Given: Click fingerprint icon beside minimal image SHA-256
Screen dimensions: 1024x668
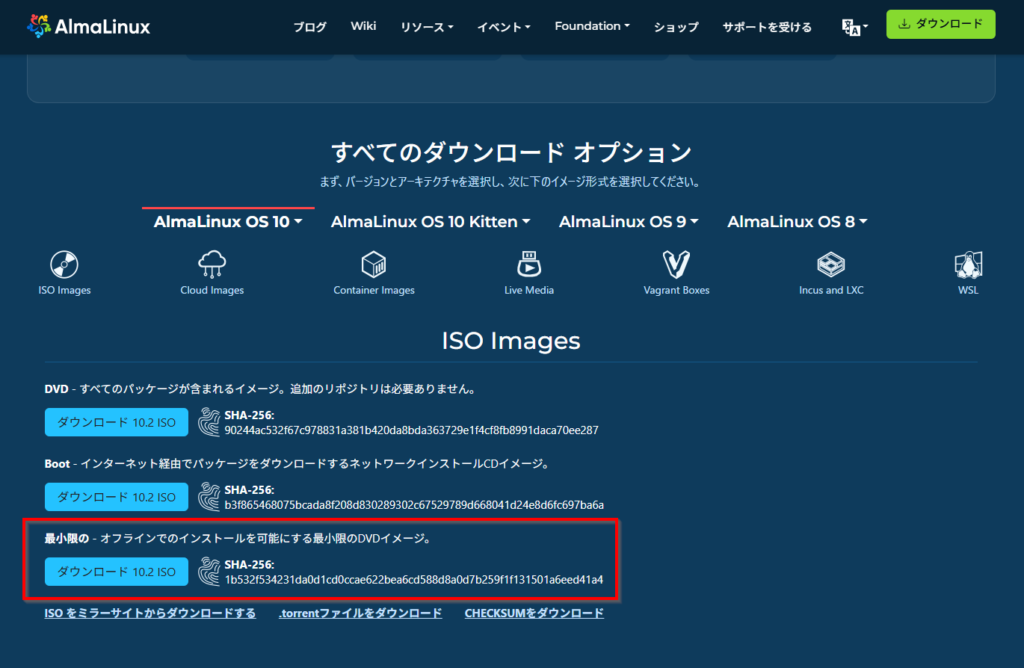Looking at the screenshot, I should [x=209, y=571].
